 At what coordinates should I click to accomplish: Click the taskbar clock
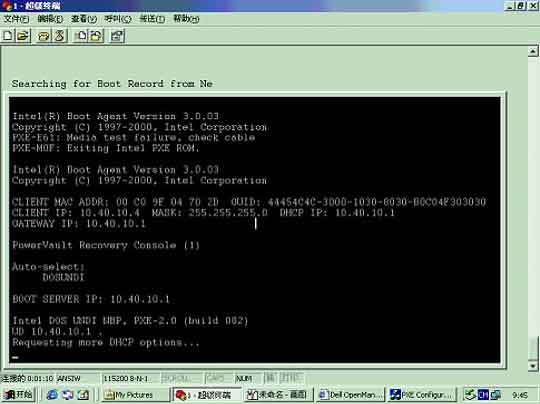(x=519, y=395)
